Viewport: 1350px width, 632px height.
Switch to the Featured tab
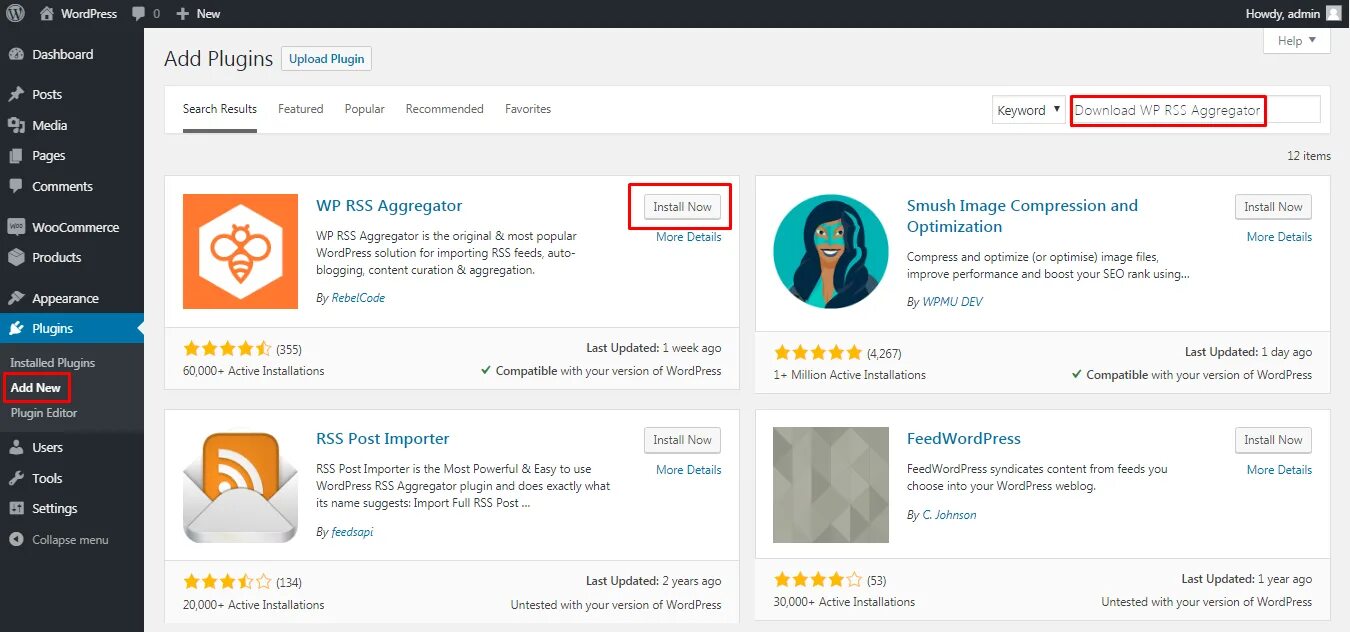301,109
